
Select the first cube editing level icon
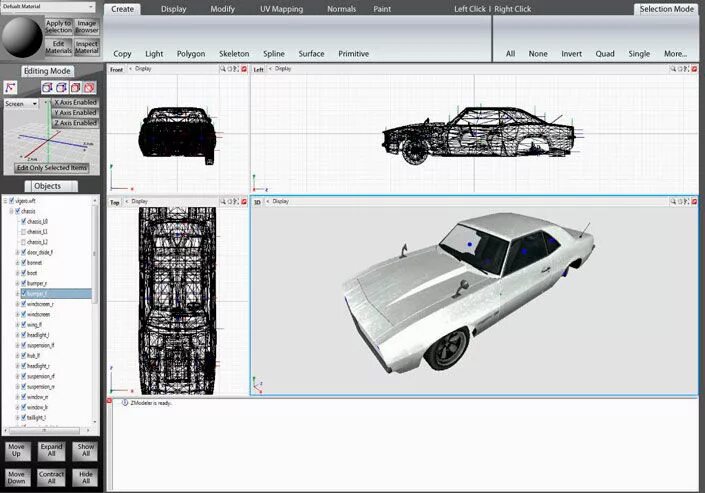47,88
